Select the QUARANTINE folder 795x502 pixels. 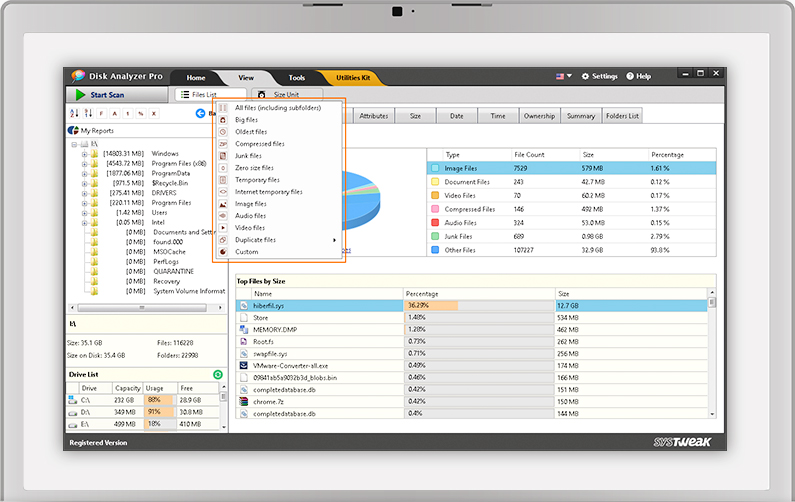click(173, 271)
